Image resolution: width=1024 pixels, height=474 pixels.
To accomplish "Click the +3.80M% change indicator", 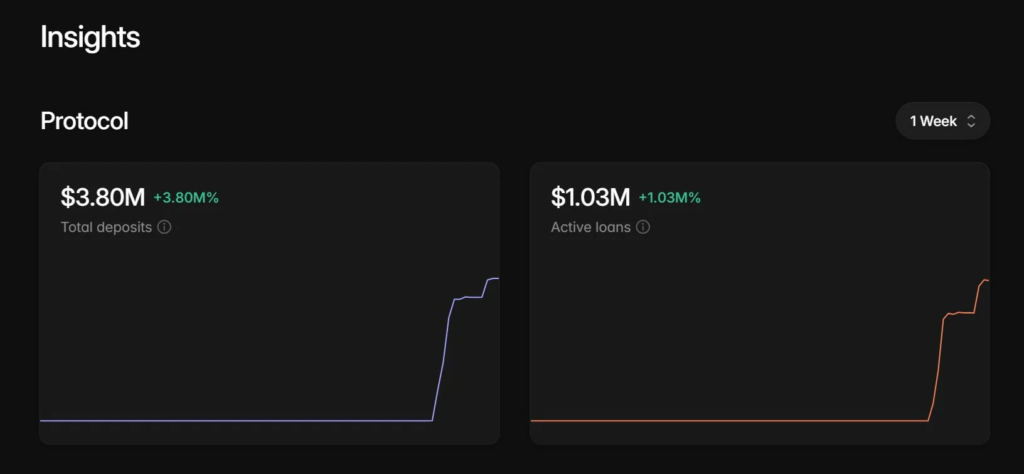I will (186, 198).
